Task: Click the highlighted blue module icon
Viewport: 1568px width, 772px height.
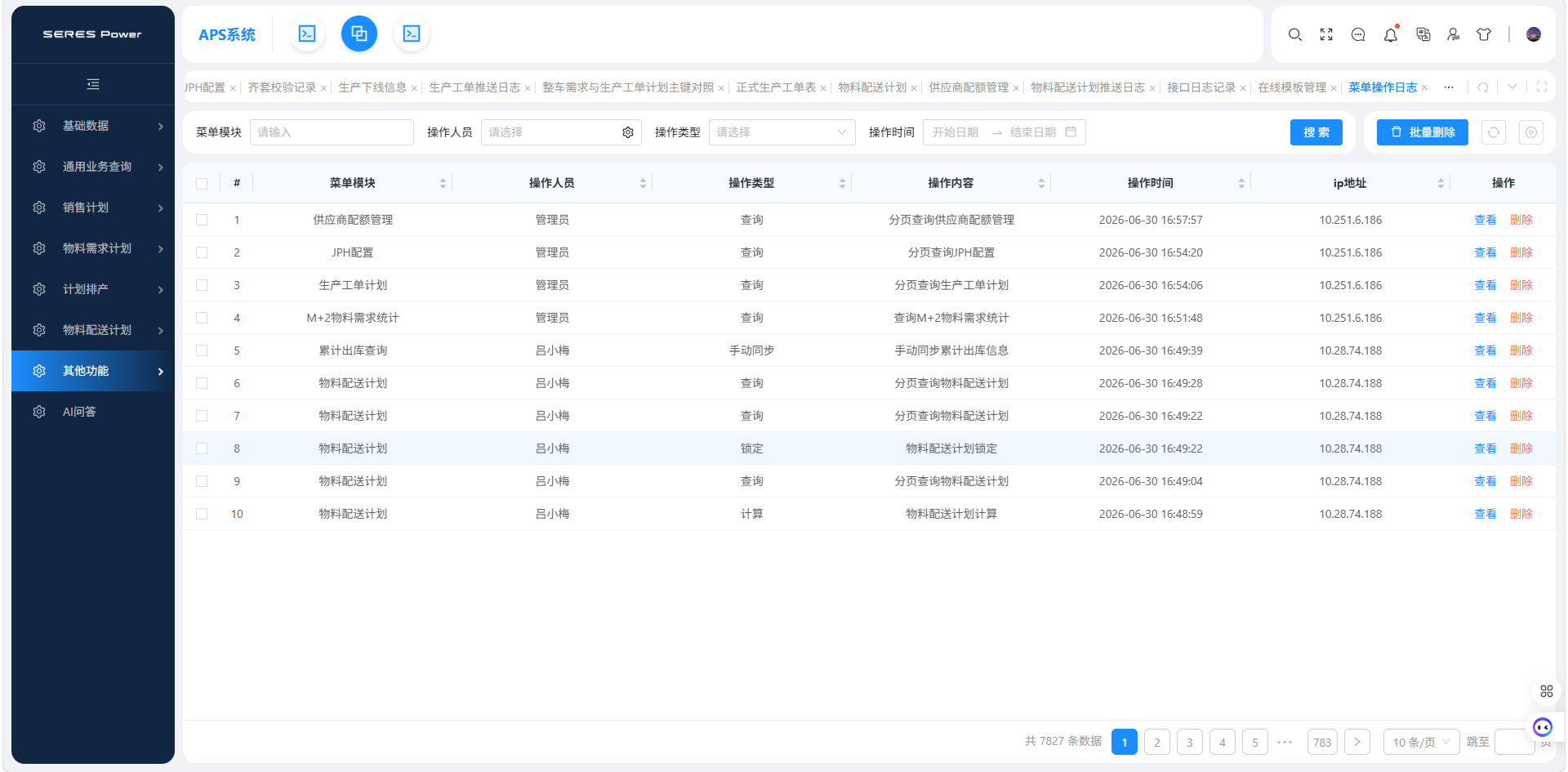Action: tap(359, 33)
